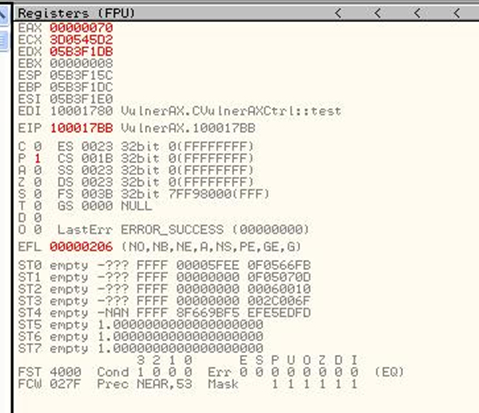
Task: Select EFL value 00000206
Action: tap(81, 247)
